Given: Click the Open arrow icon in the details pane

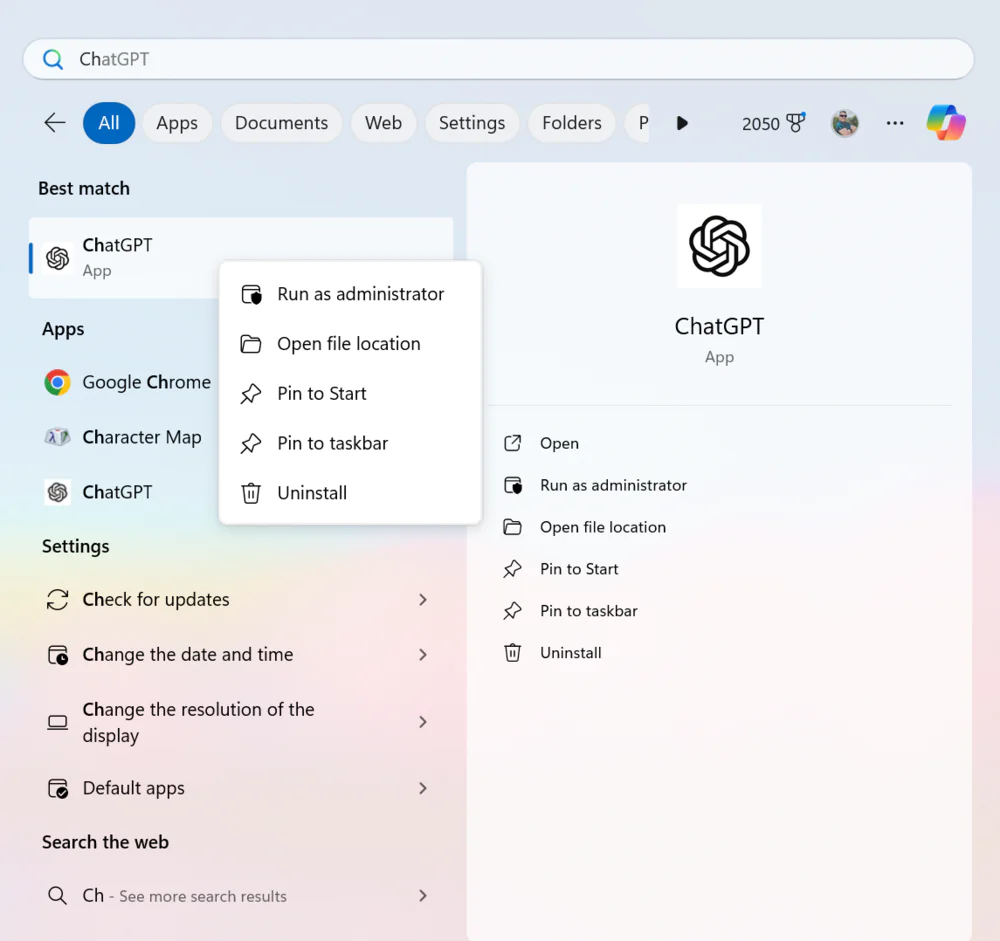Looking at the screenshot, I should click(x=513, y=443).
